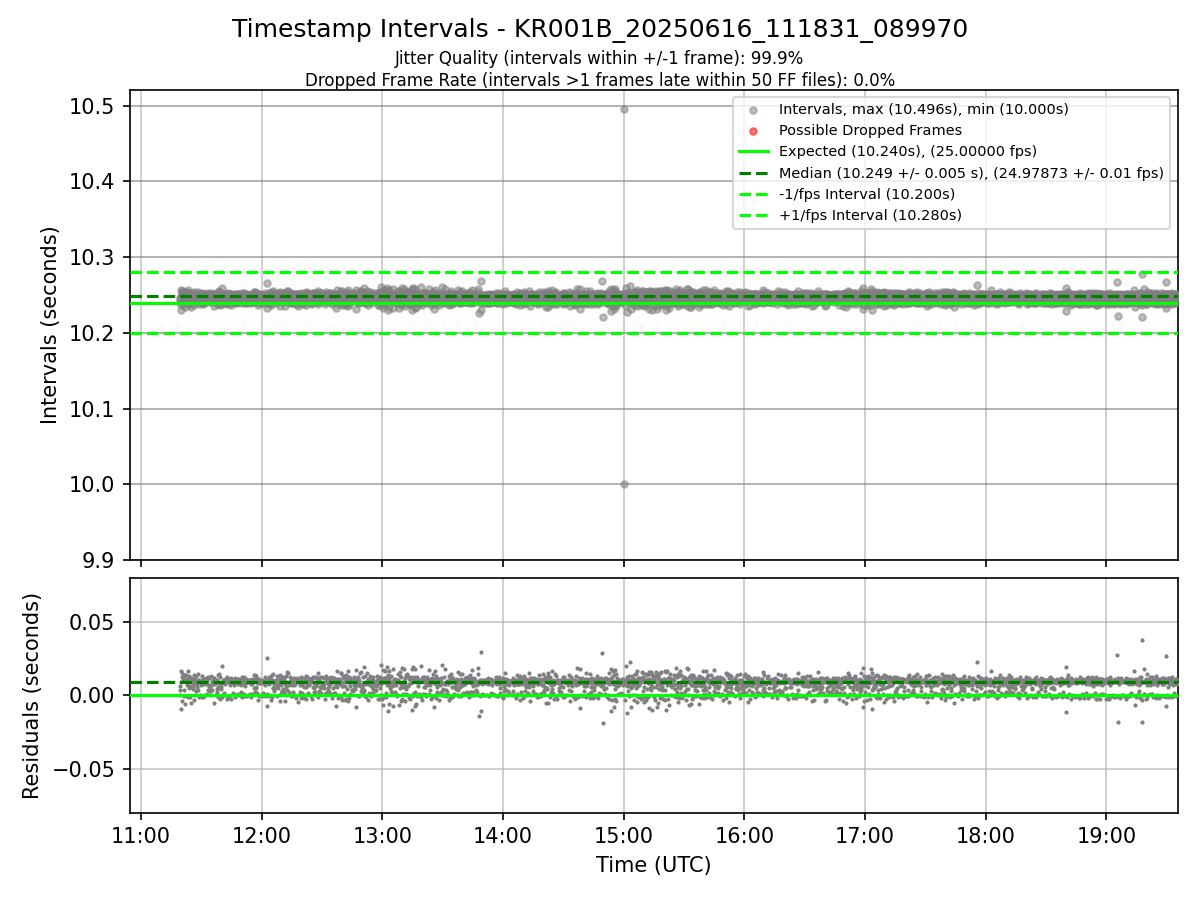The width and height of the screenshot is (1200, 900).
Task: Click the 11:00 x-axis tick label
Action: (x=141, y=836)
